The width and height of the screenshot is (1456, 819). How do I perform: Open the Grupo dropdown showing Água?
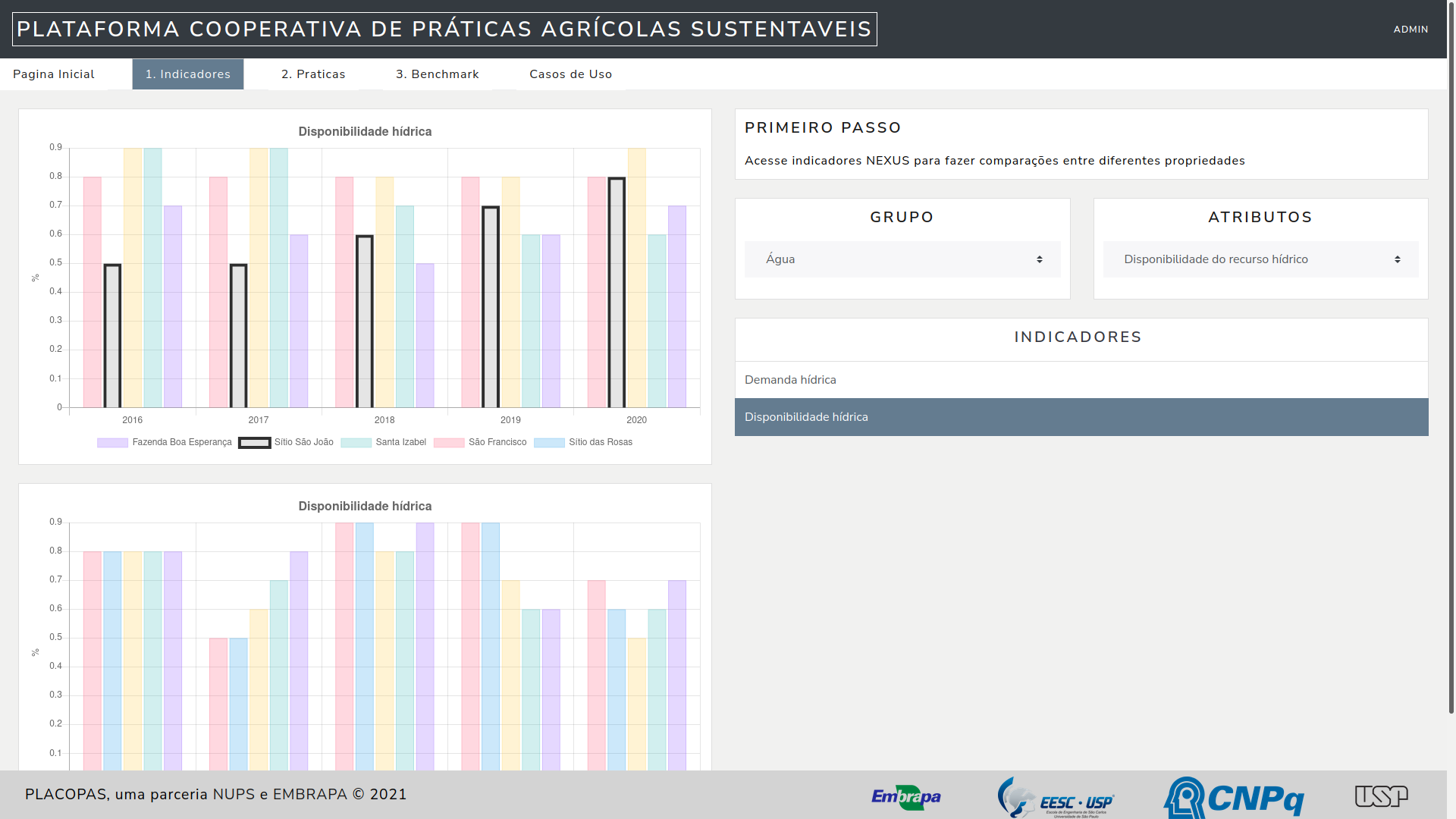click(x=902, y=259)
